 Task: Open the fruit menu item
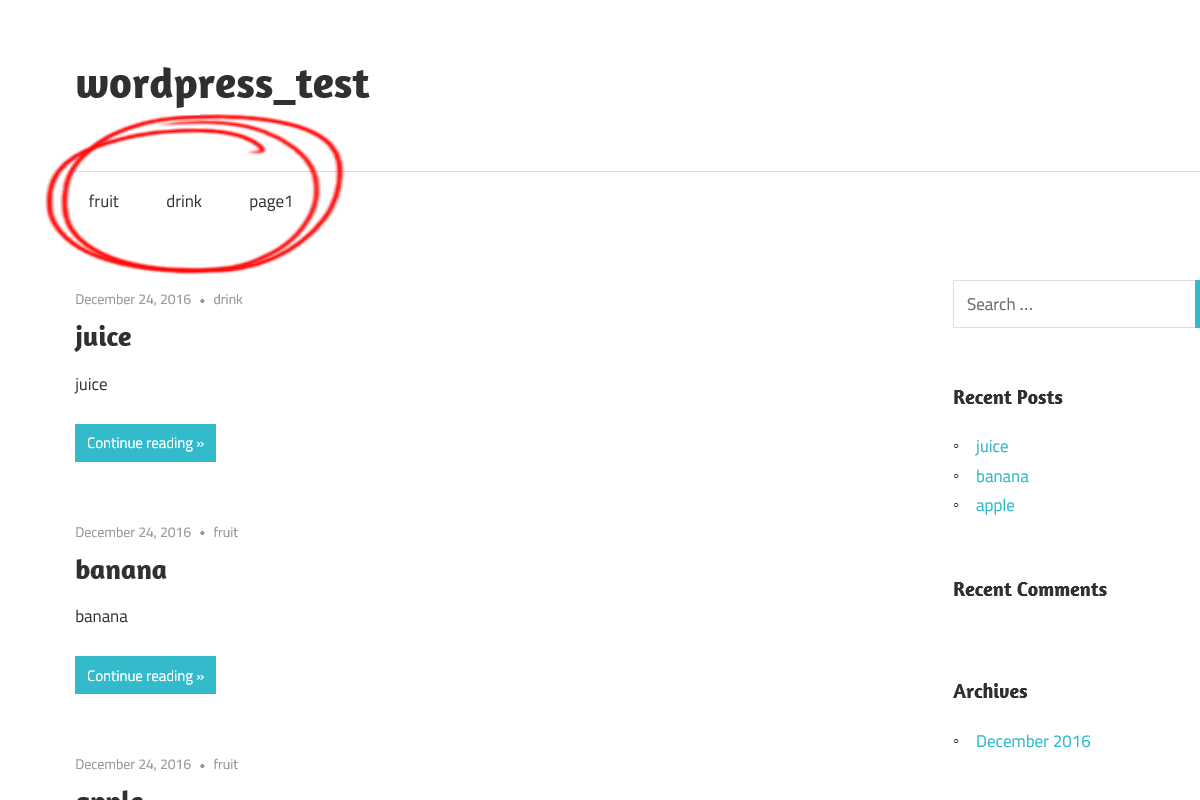click(x=104, y=201)
